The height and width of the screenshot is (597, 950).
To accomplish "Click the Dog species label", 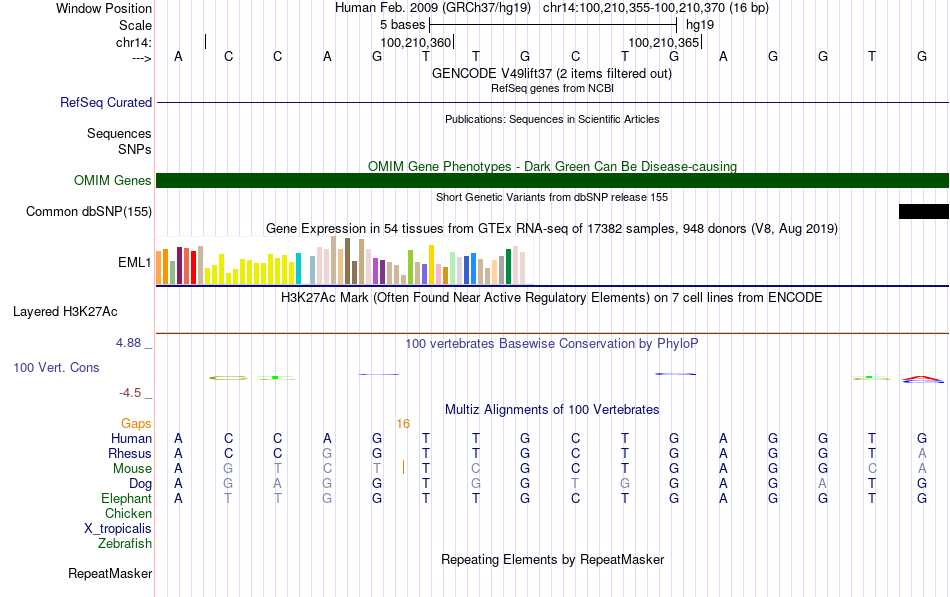I will coord(140,484).
